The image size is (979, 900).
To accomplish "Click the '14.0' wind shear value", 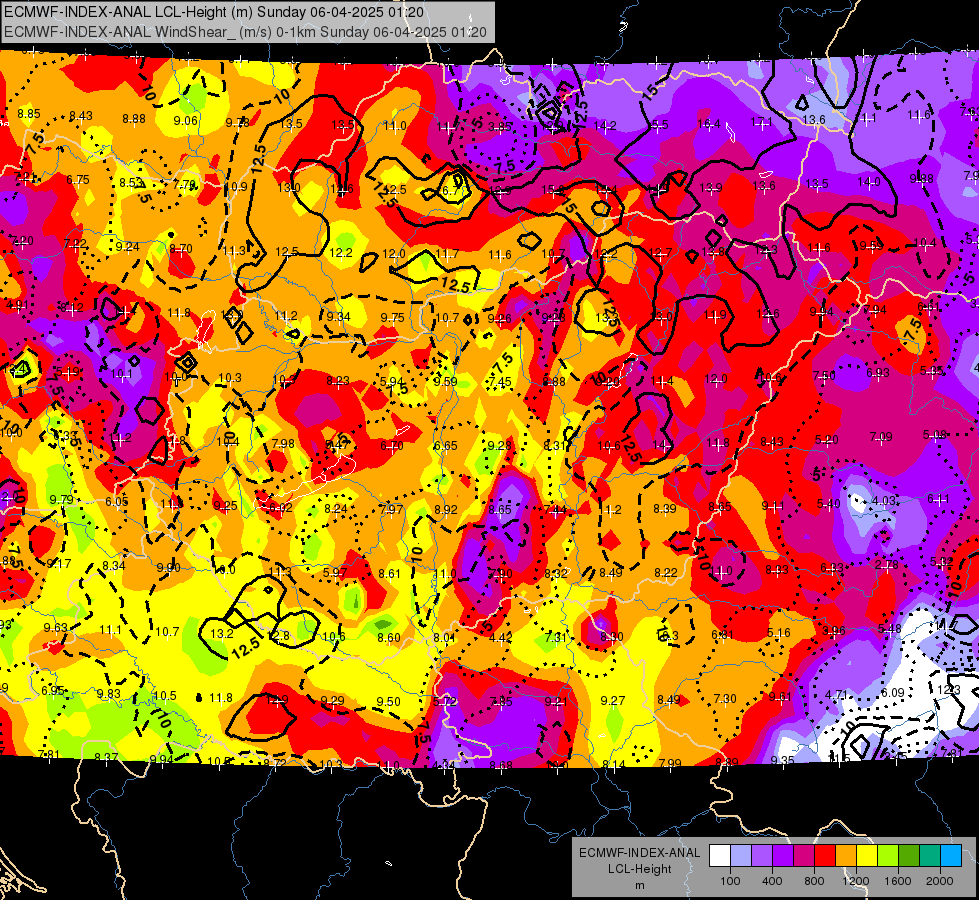I will (868, 182).
